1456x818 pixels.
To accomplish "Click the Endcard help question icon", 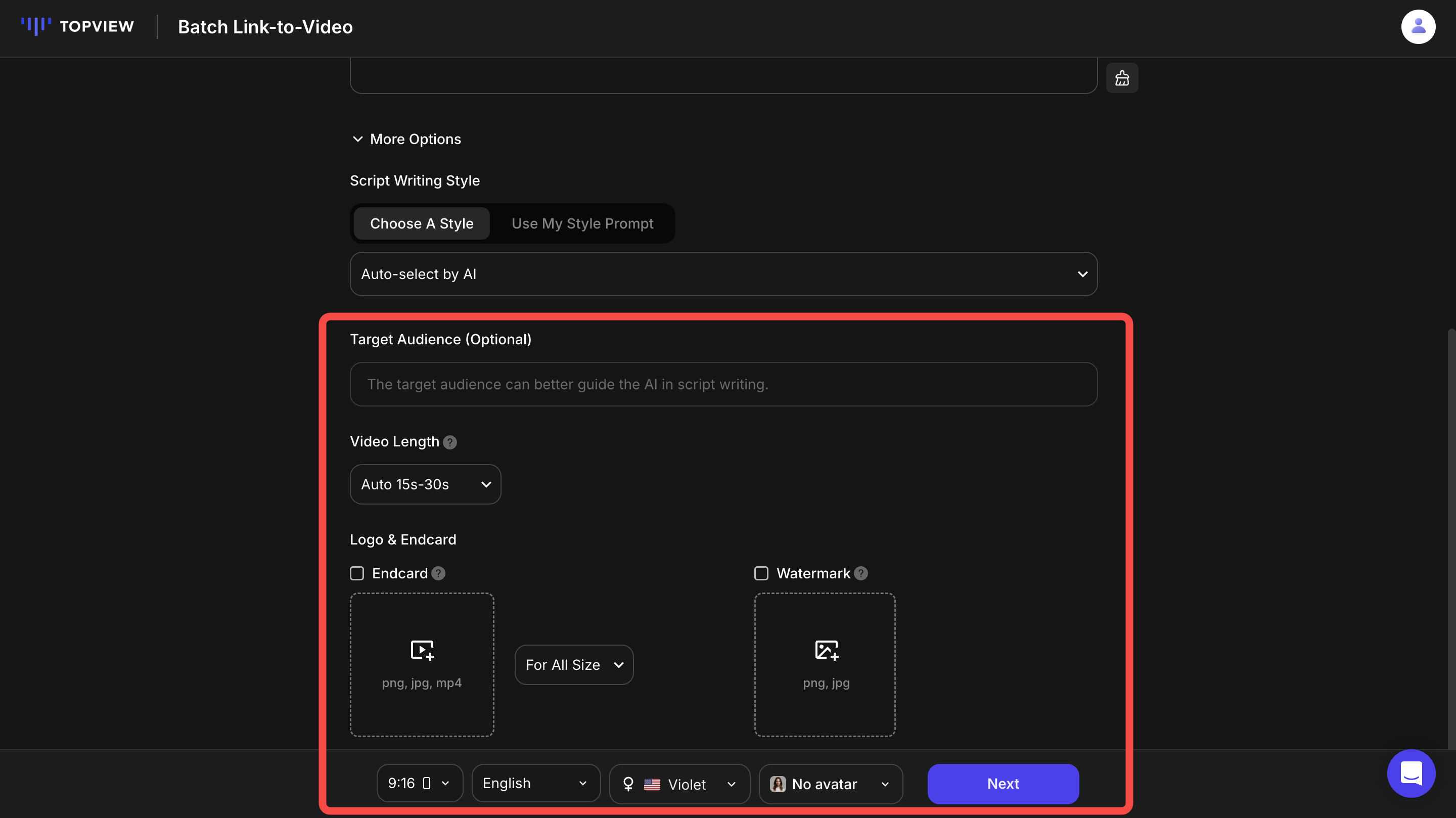I will [x=438, y=573].
